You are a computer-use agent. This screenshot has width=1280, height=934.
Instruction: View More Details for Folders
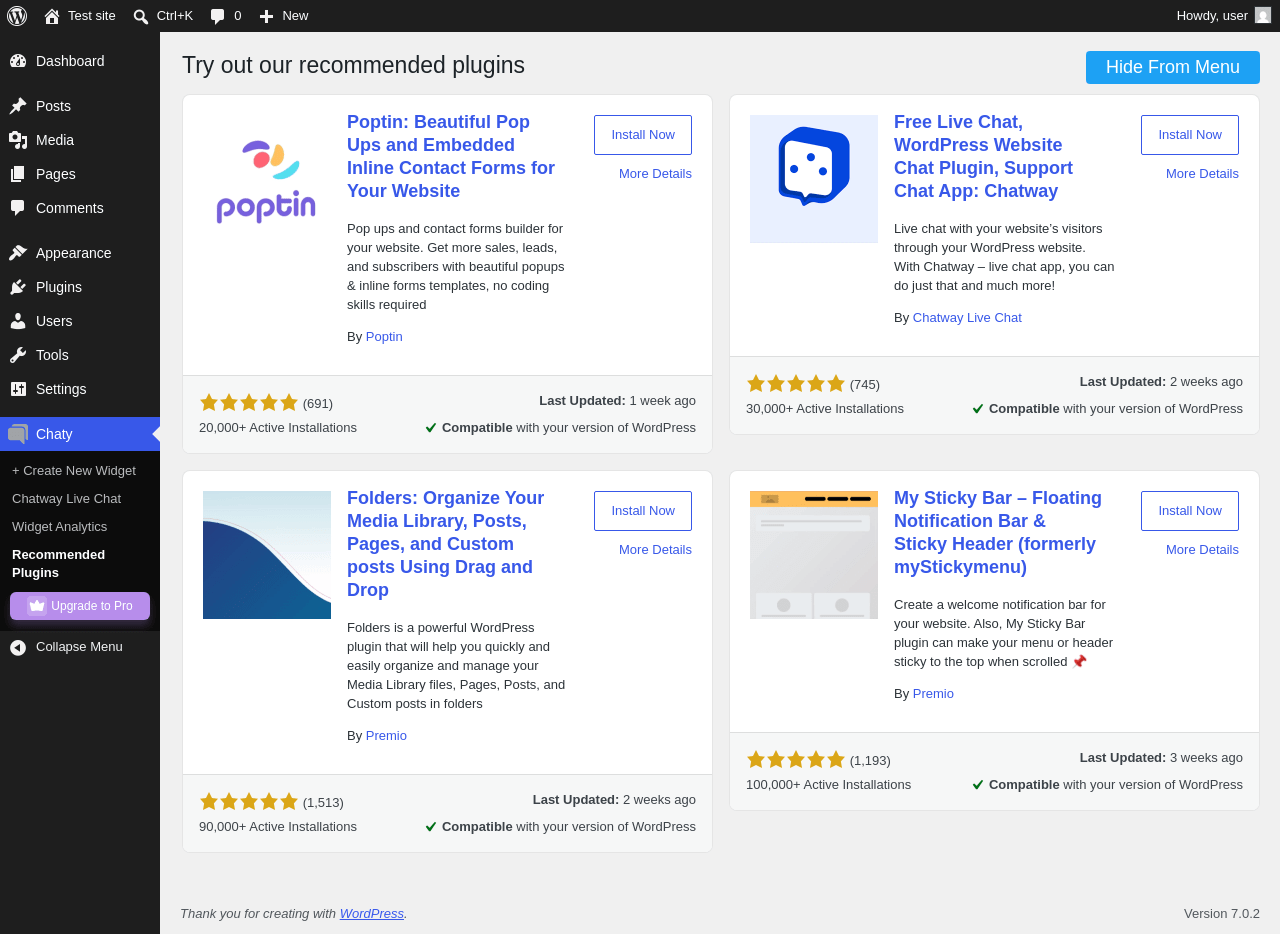655,549
